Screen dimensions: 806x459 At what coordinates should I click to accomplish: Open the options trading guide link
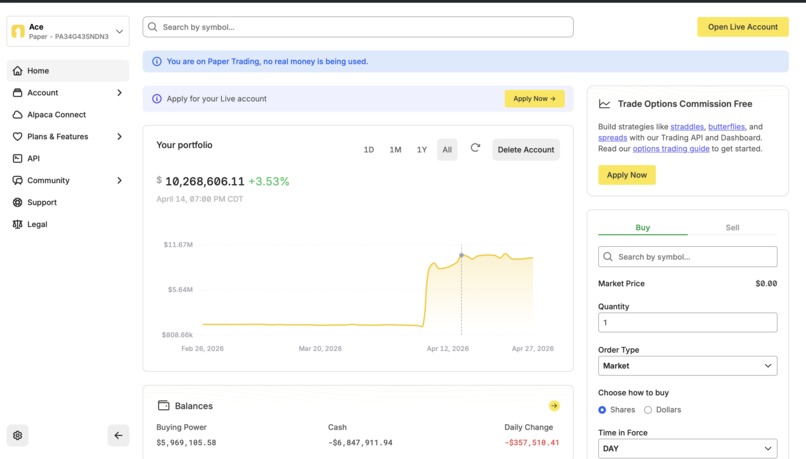(671, 149)
